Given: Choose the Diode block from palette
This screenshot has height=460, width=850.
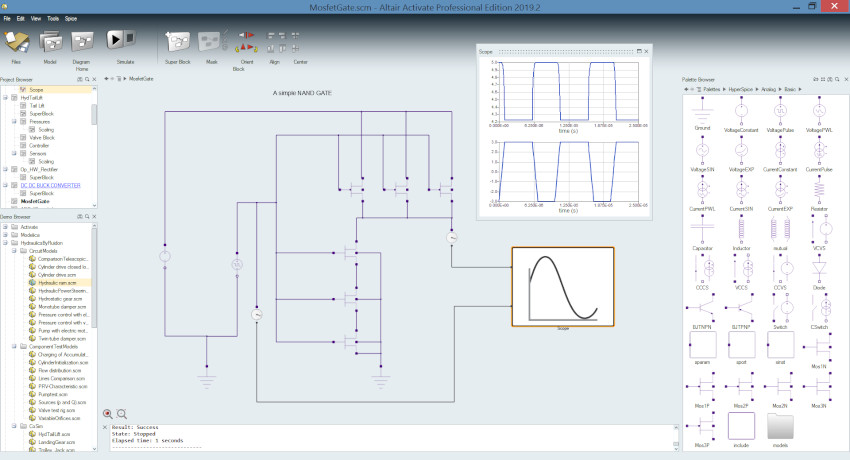Looking at the screenshot, I should 822,268.
